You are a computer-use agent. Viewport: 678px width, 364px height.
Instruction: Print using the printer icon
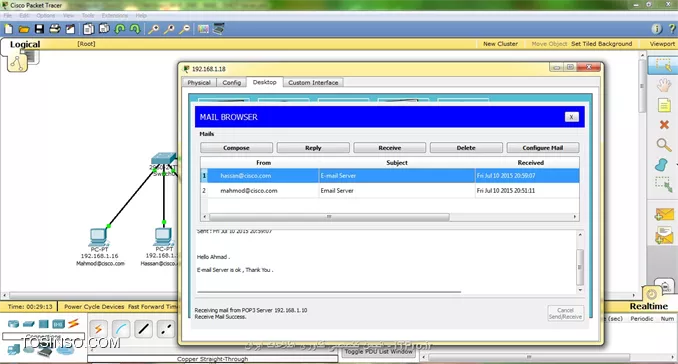[x=54, y=29]
